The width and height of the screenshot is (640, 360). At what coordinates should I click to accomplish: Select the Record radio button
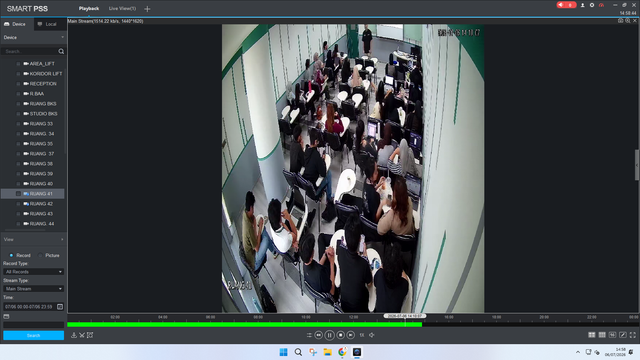point(11,255)
